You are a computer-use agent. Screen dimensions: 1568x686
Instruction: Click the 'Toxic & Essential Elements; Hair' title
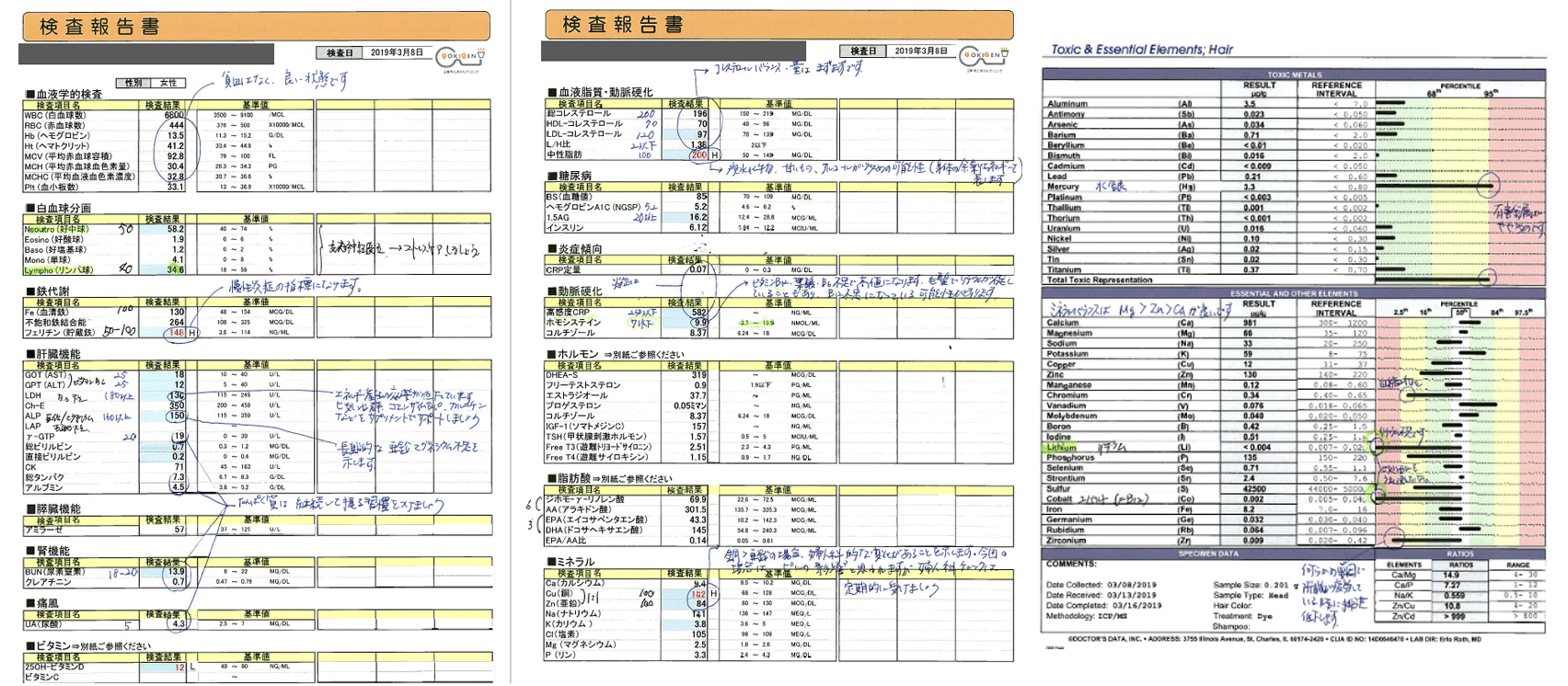1143,50
